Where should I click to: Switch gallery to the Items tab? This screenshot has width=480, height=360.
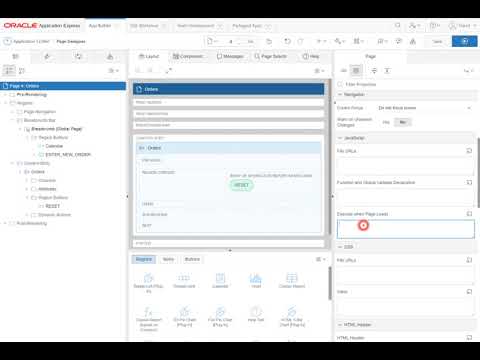[x=168, y=259]
